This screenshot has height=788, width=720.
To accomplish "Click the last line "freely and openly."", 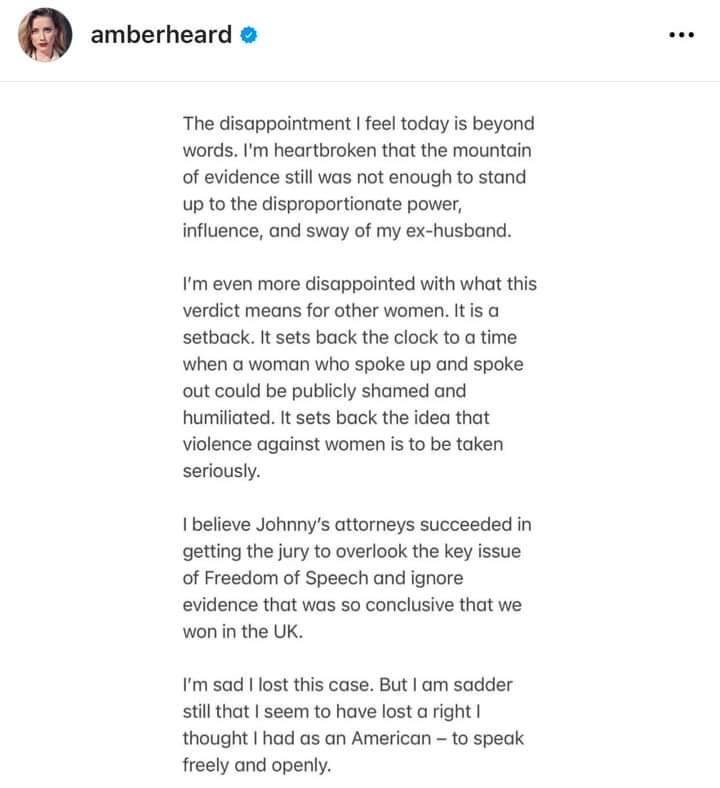I will (x=255, y=765).
